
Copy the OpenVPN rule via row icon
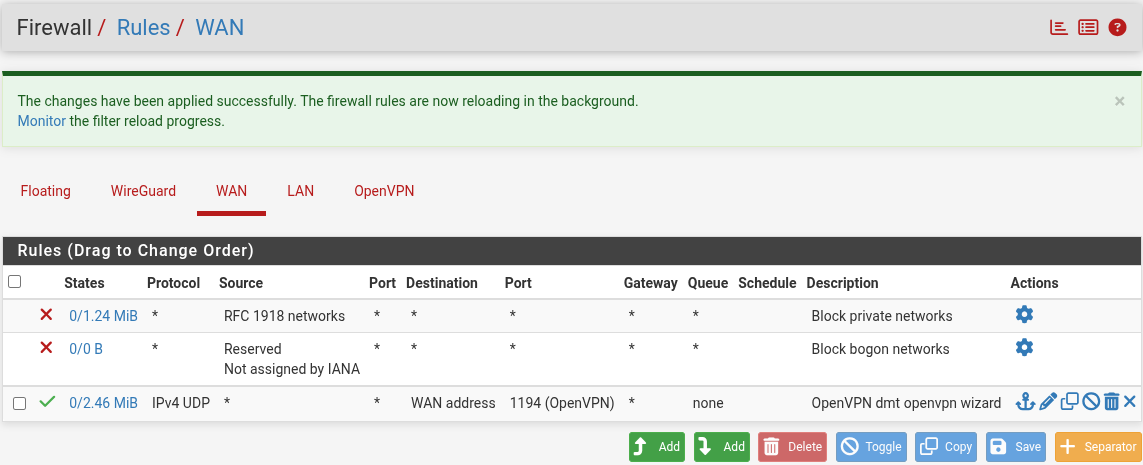tap(1069, 402)
